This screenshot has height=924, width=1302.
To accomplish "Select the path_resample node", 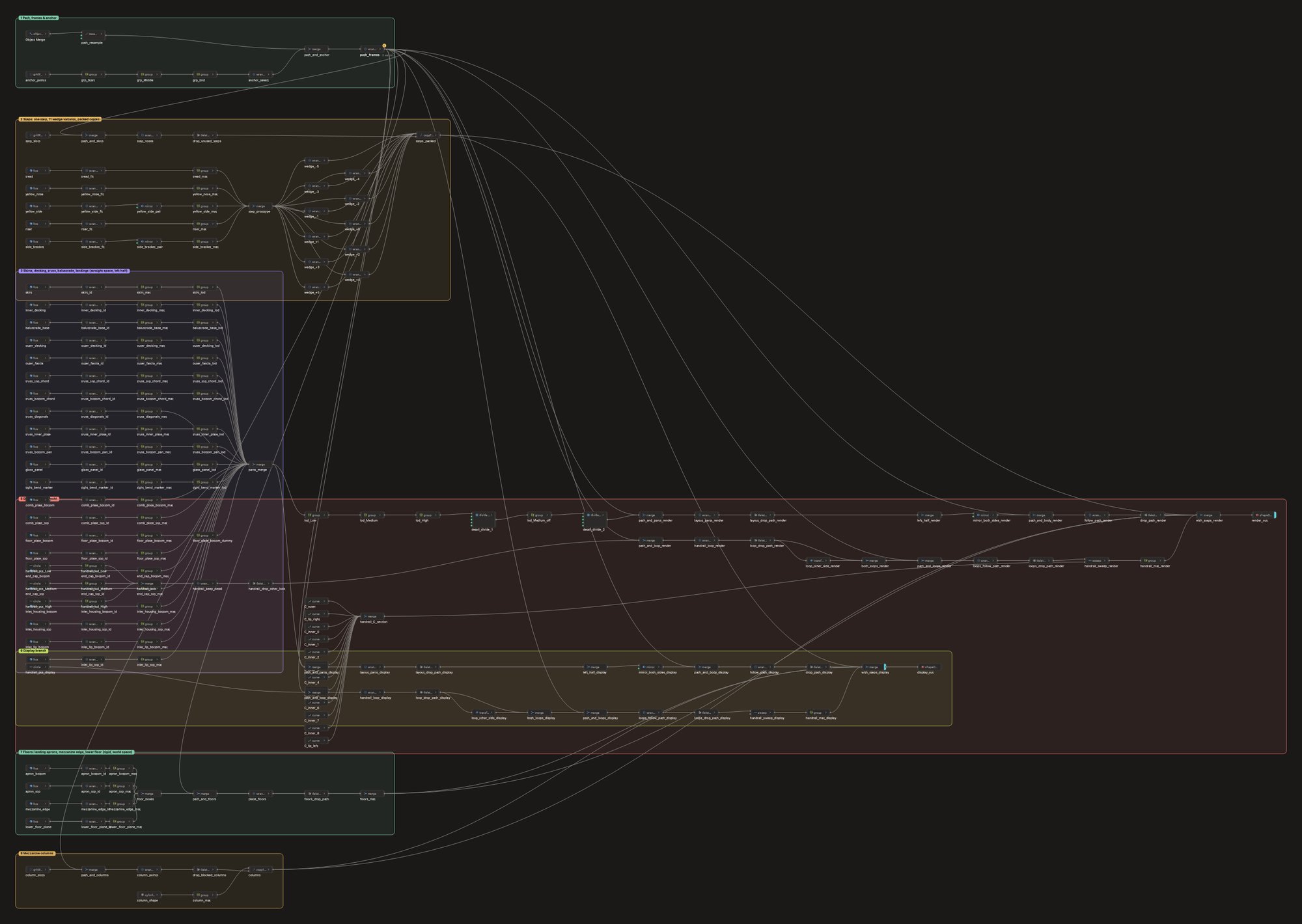I will click(x=94, y=34).
